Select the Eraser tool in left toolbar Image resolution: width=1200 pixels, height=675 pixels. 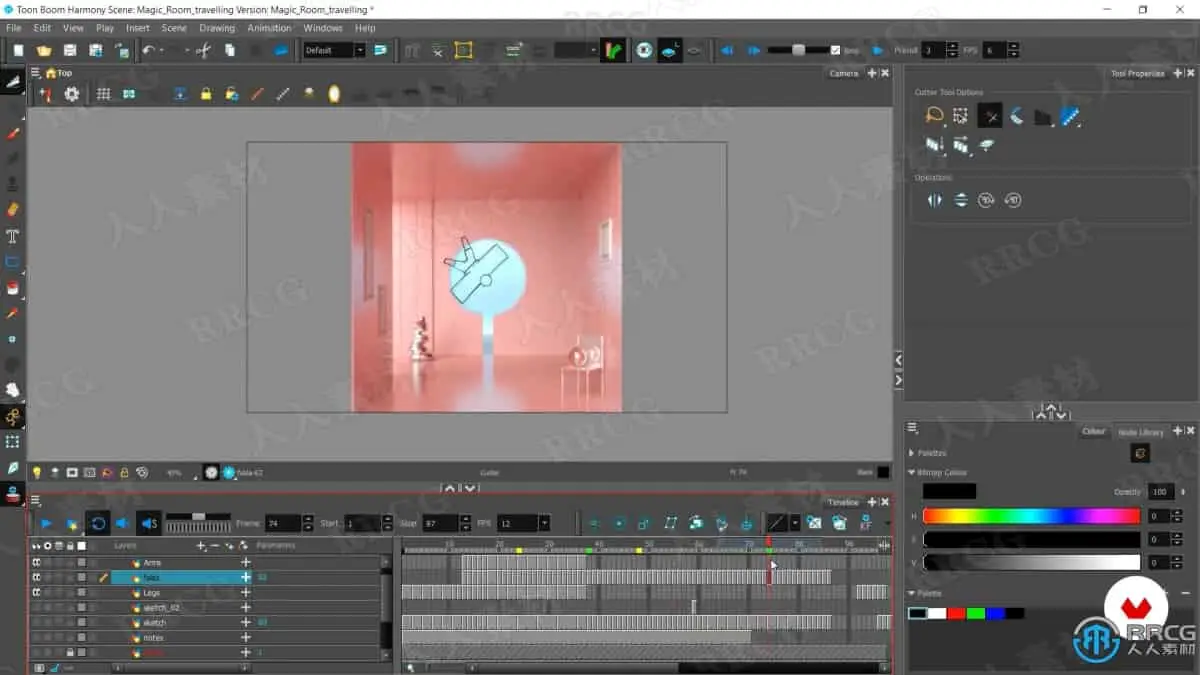[13, 210]
